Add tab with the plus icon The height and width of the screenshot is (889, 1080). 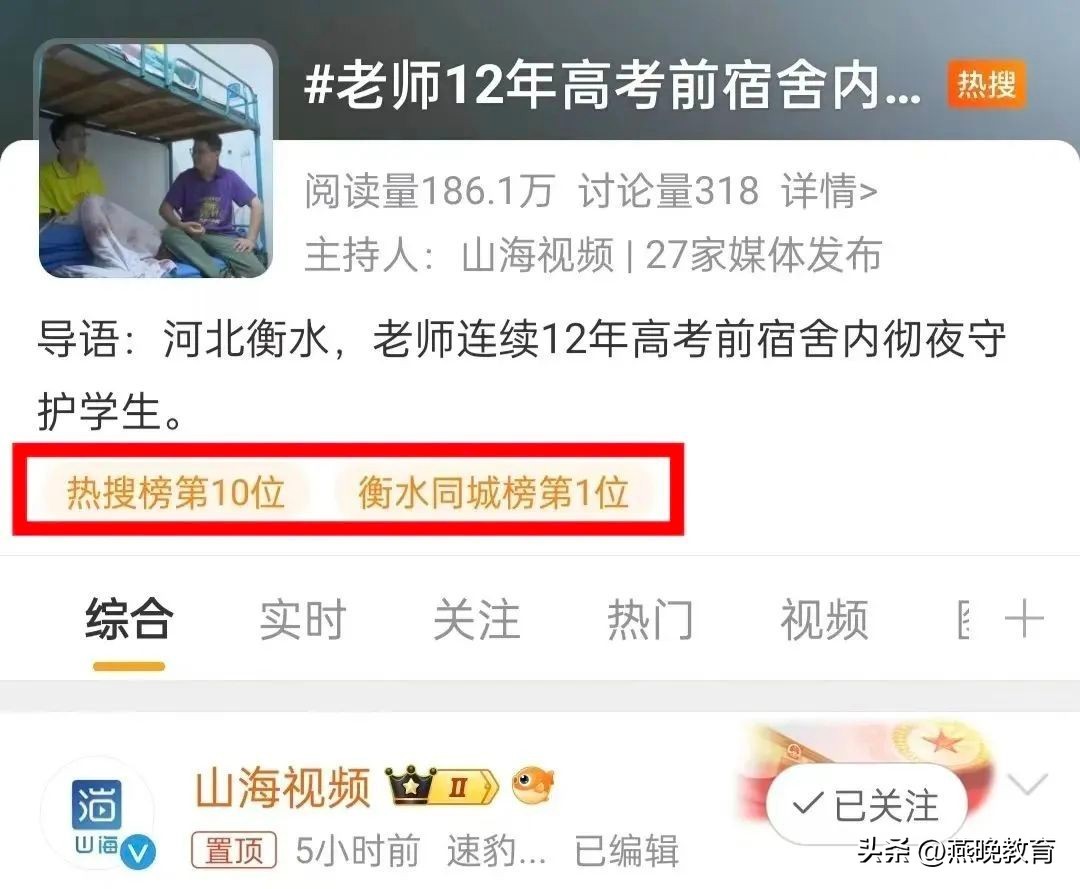point(1024,619)
